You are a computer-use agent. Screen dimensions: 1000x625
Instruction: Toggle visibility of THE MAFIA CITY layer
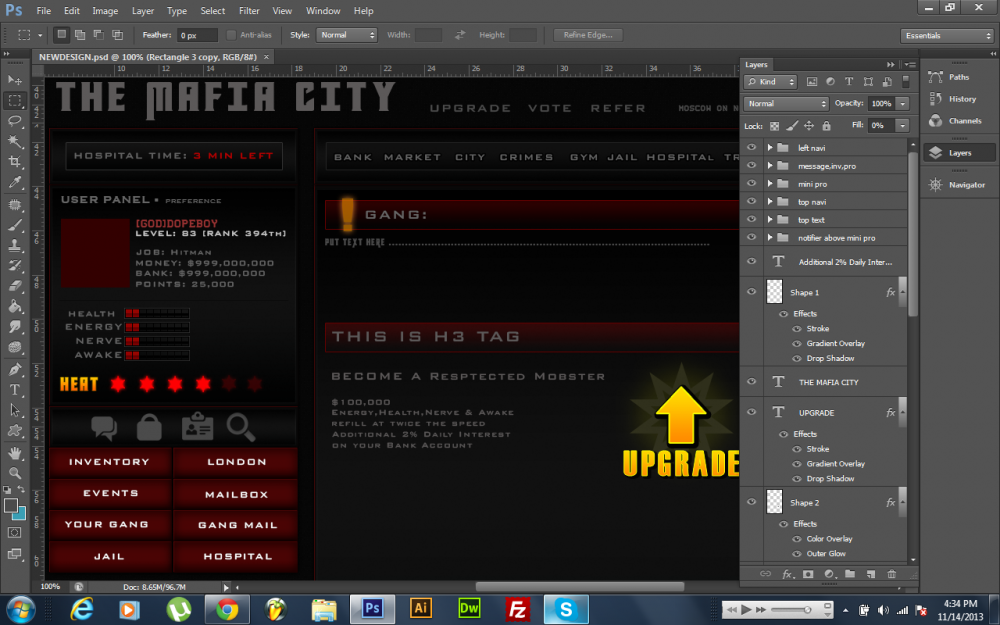(753, 382)
